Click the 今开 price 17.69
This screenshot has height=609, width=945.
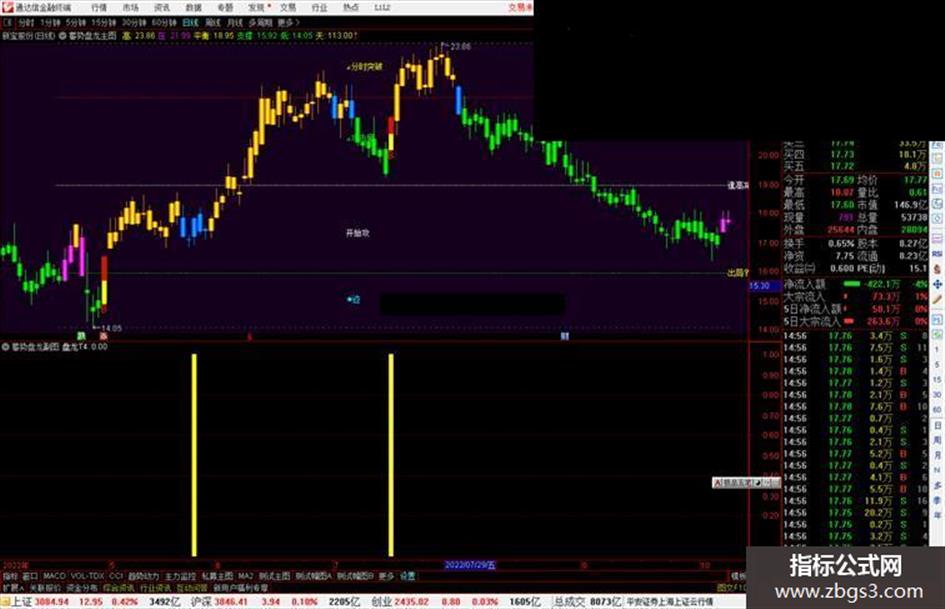coord(842,180)
